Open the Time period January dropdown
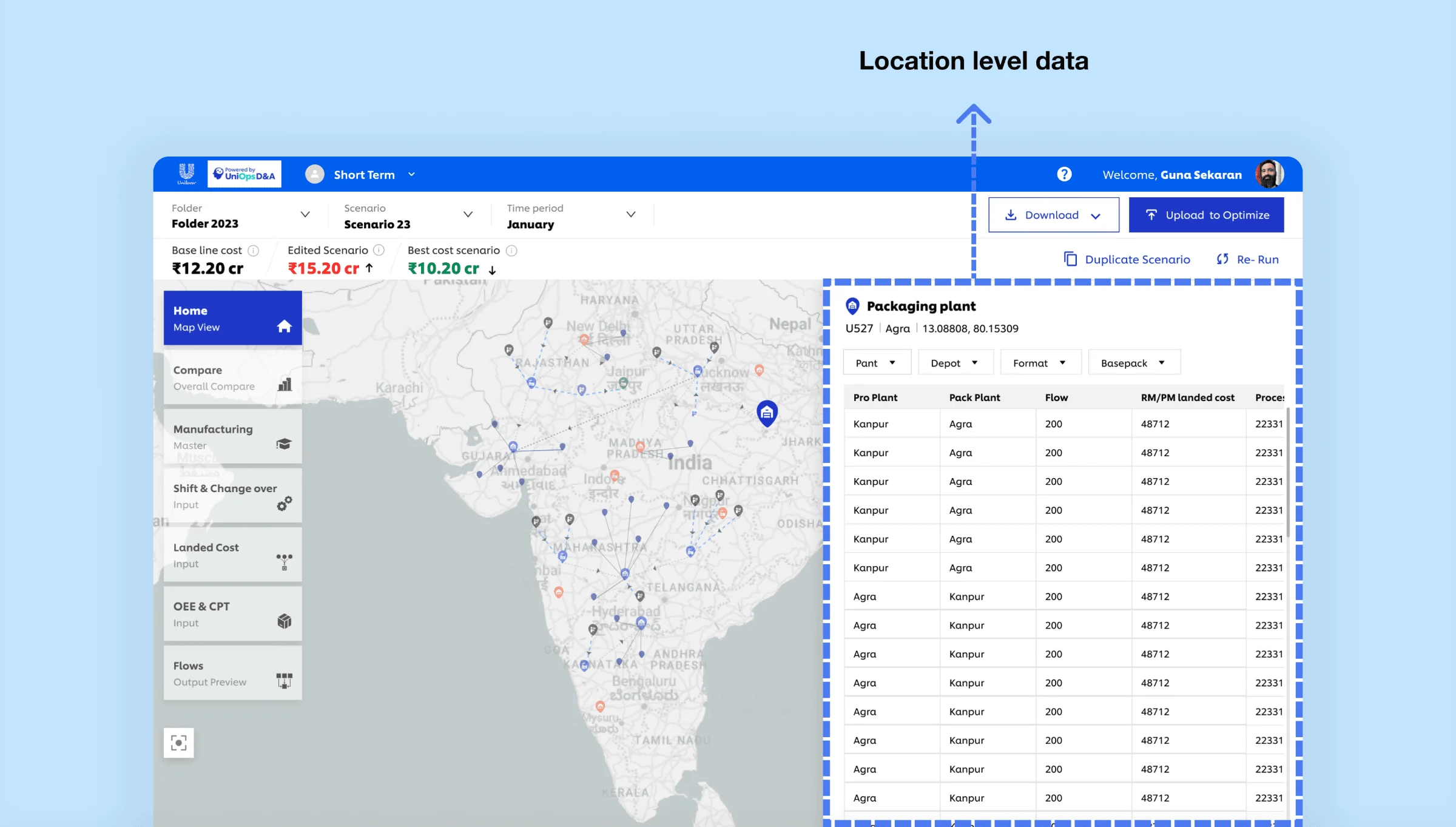The image size is (1456, 827). click(x=631, y=214)
